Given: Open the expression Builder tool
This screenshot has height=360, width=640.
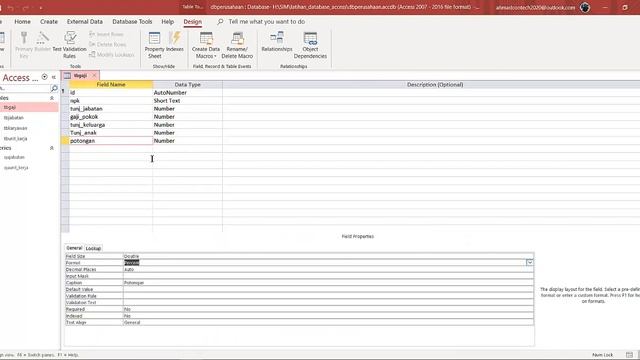Looking at the screenshot, I should coord(42,42).
